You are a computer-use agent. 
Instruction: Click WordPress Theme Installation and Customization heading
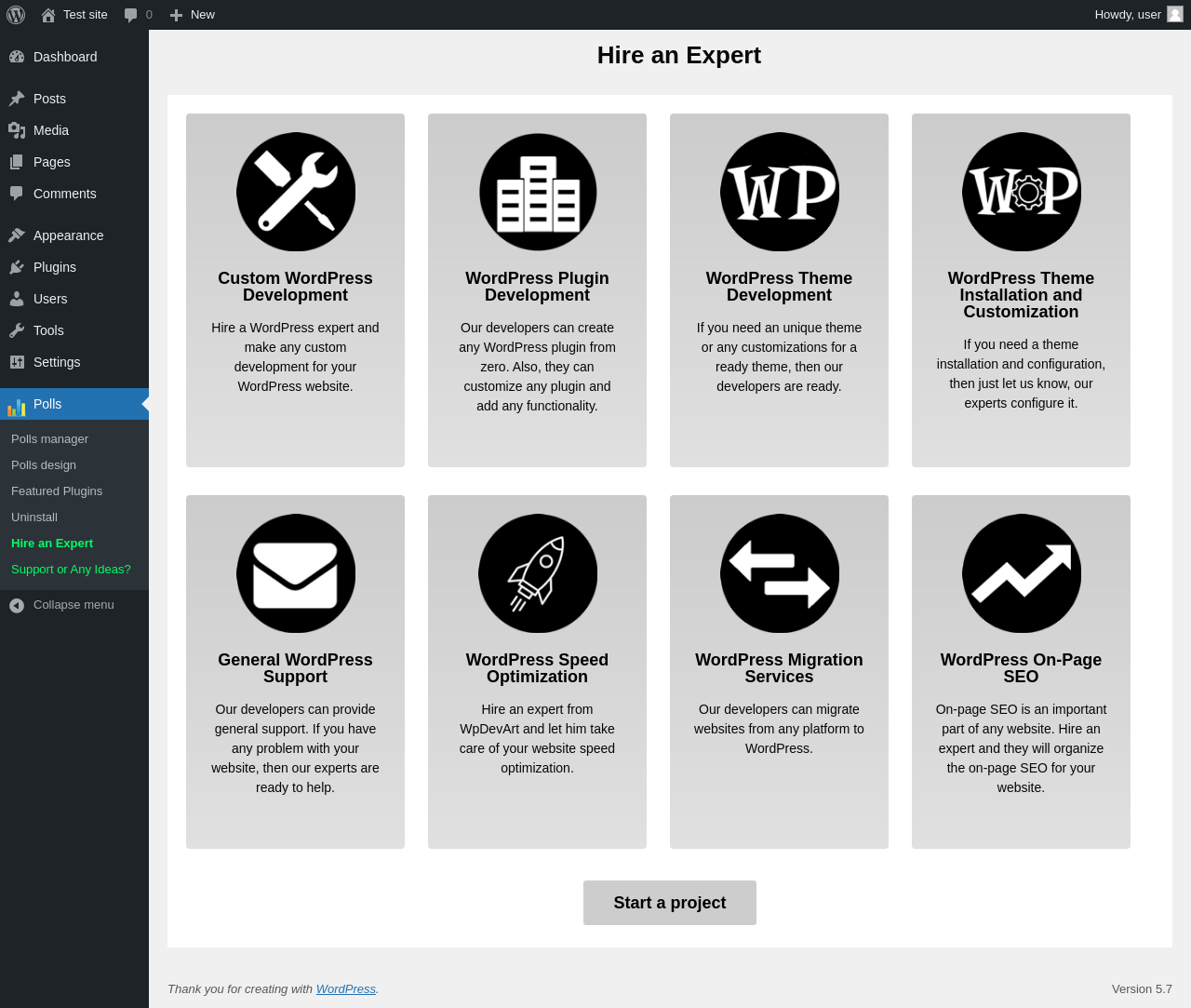[1022, 295]
